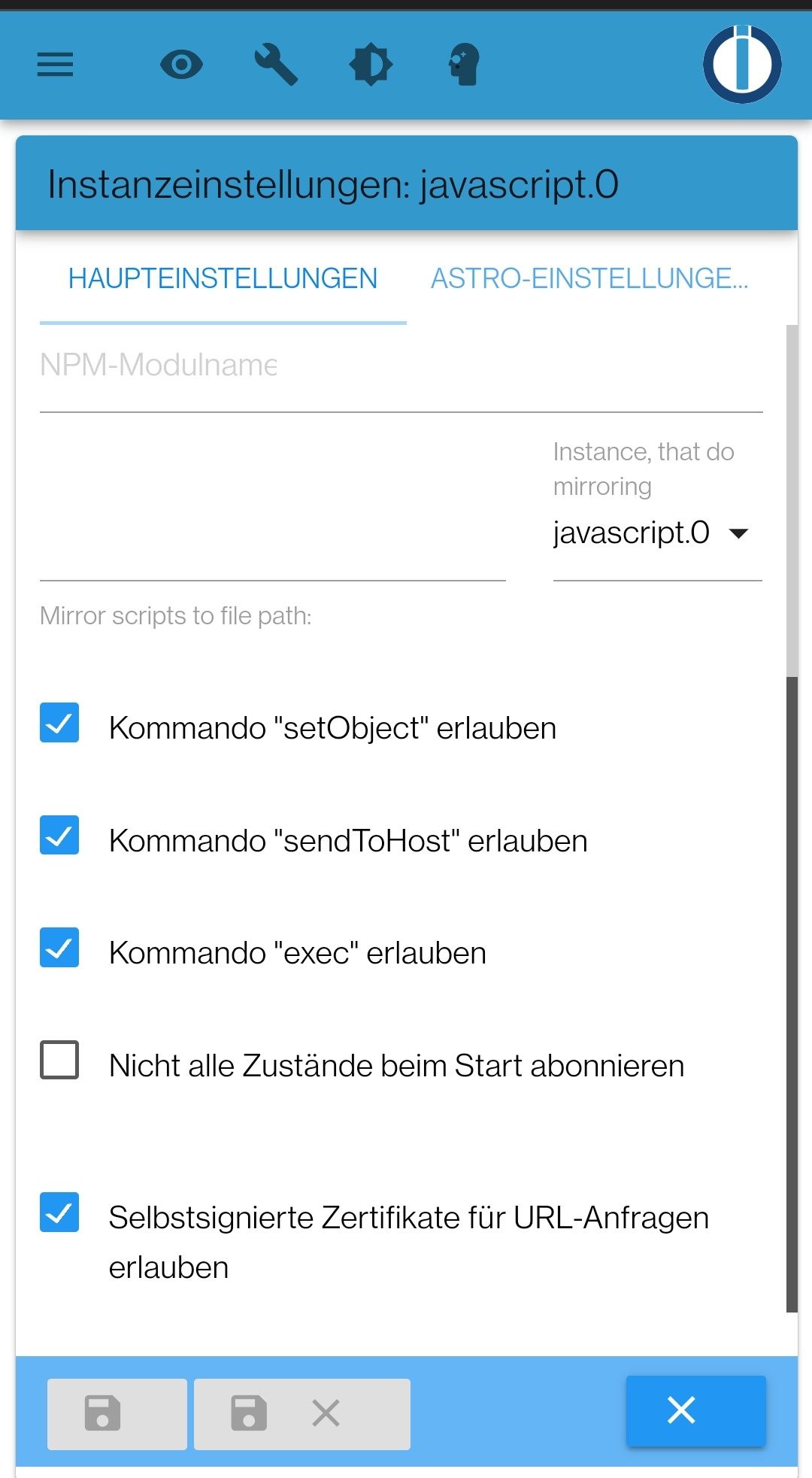The width and height of the screenshot is (812, 1478).
Task: Switch to the Haupteinstellungen tab
Action: (x=223, y=279)
